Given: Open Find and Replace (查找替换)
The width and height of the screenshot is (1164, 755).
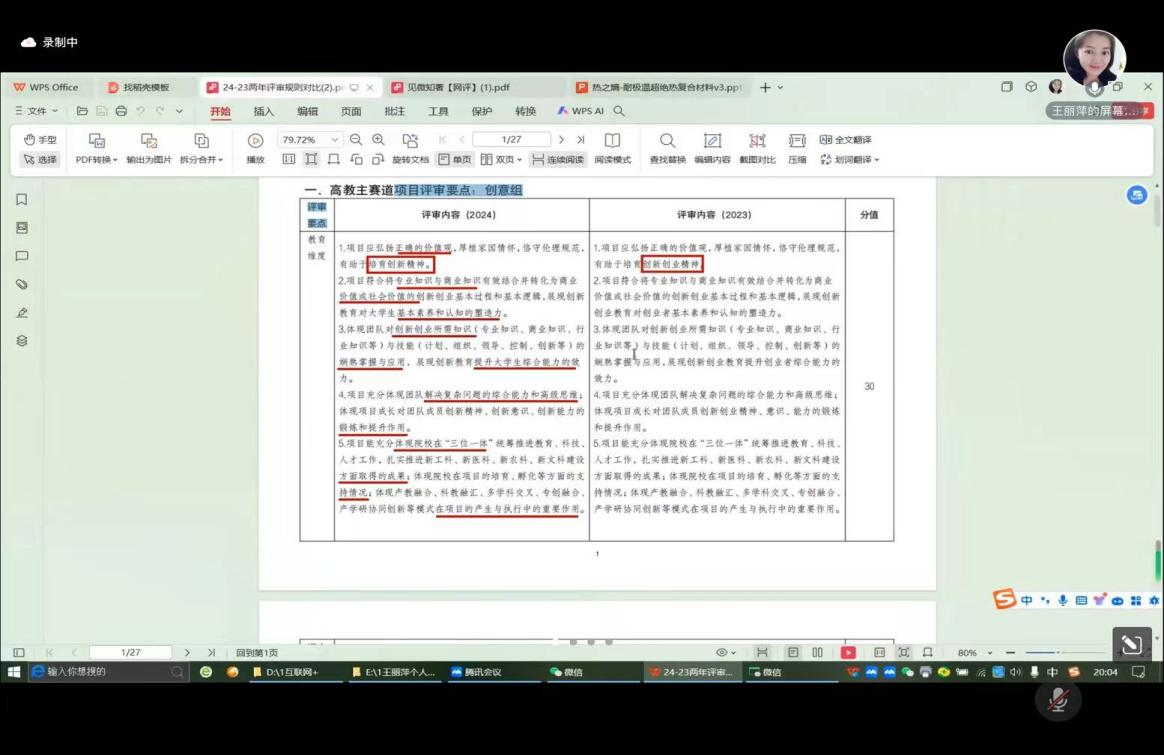Looking at the screenshot, I should [x=667, y=141].
